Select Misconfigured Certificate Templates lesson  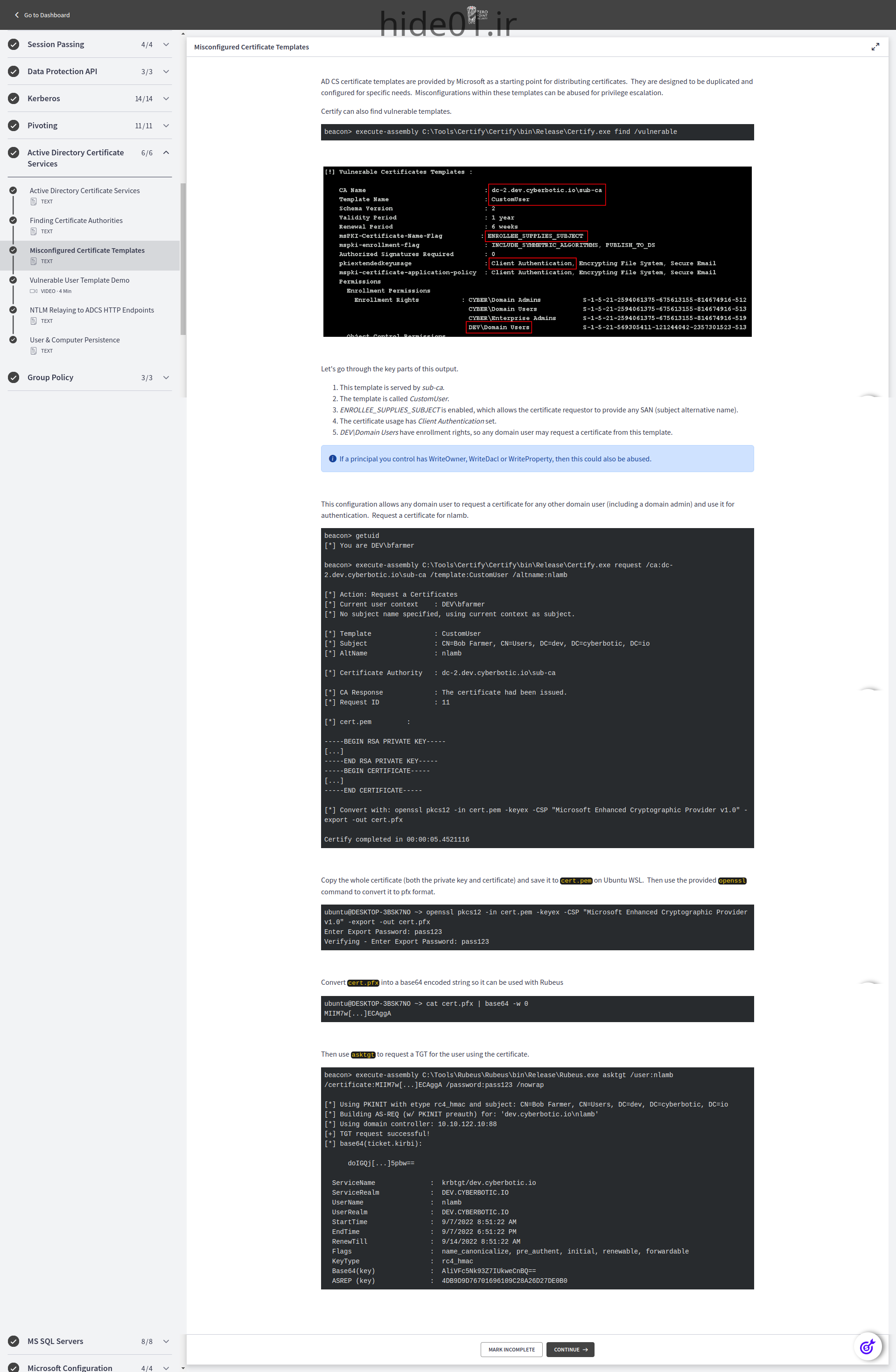coord(87,250)
